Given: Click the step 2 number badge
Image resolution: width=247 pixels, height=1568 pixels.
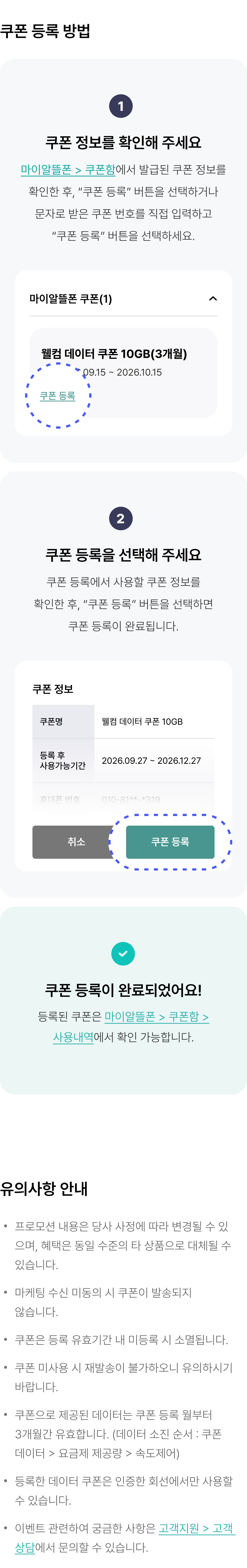Looking at the screenshot, I should point(121,518).
